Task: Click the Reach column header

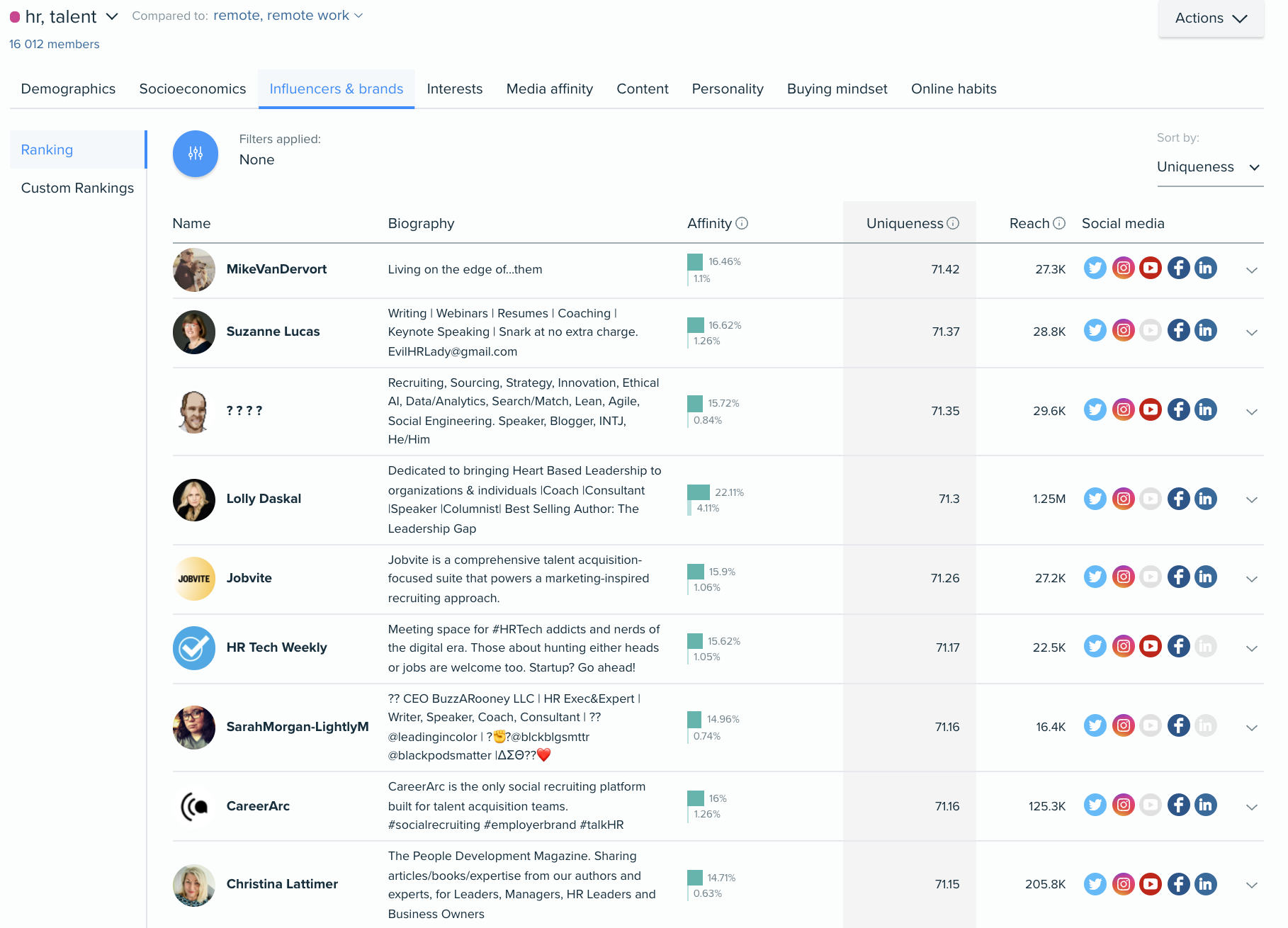Action: click(1029, 224)
